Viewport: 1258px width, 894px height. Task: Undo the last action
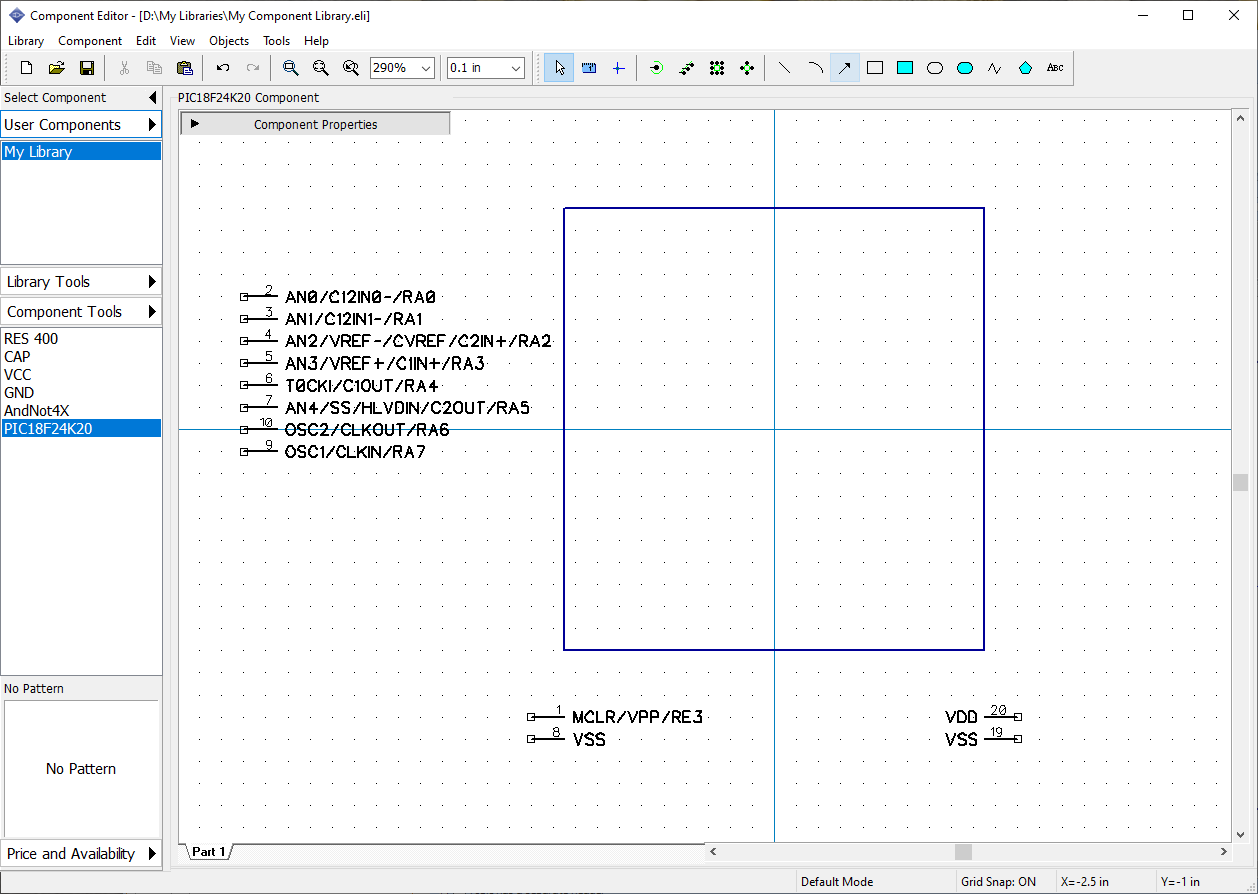pos(223,68)
